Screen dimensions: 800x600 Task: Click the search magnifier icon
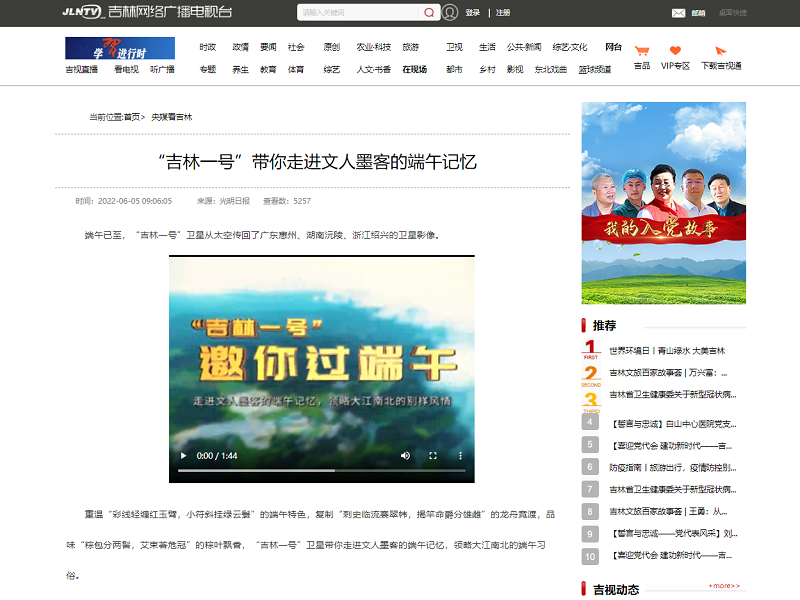429,13
